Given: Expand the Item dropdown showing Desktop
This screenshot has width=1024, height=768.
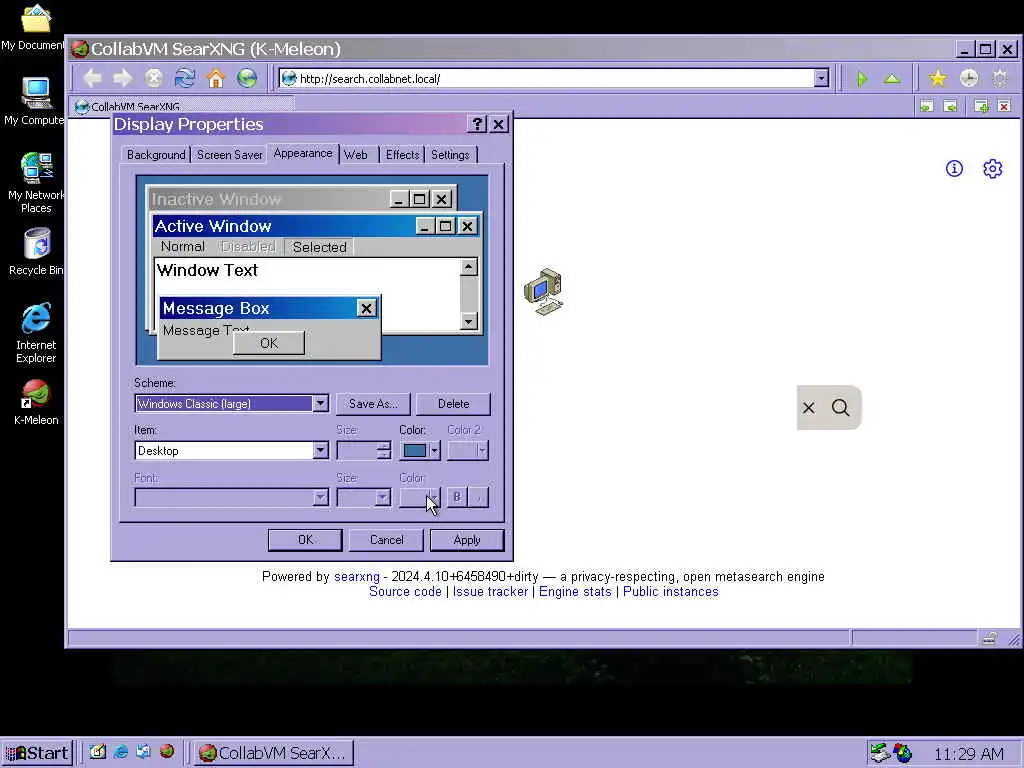Looking at the screenshot, I should point(320,451).
